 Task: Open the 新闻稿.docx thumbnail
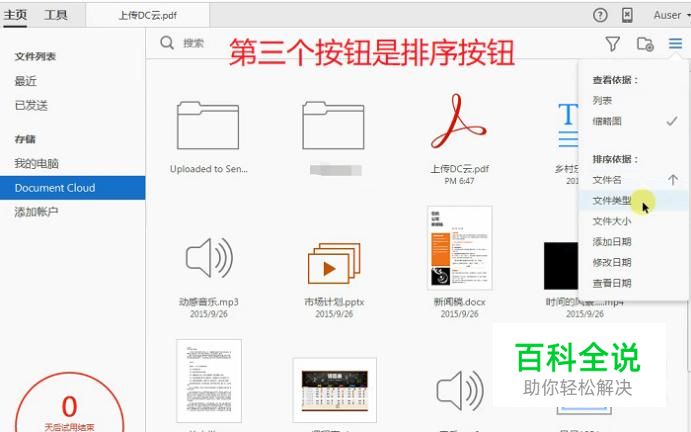coord(459,248)
